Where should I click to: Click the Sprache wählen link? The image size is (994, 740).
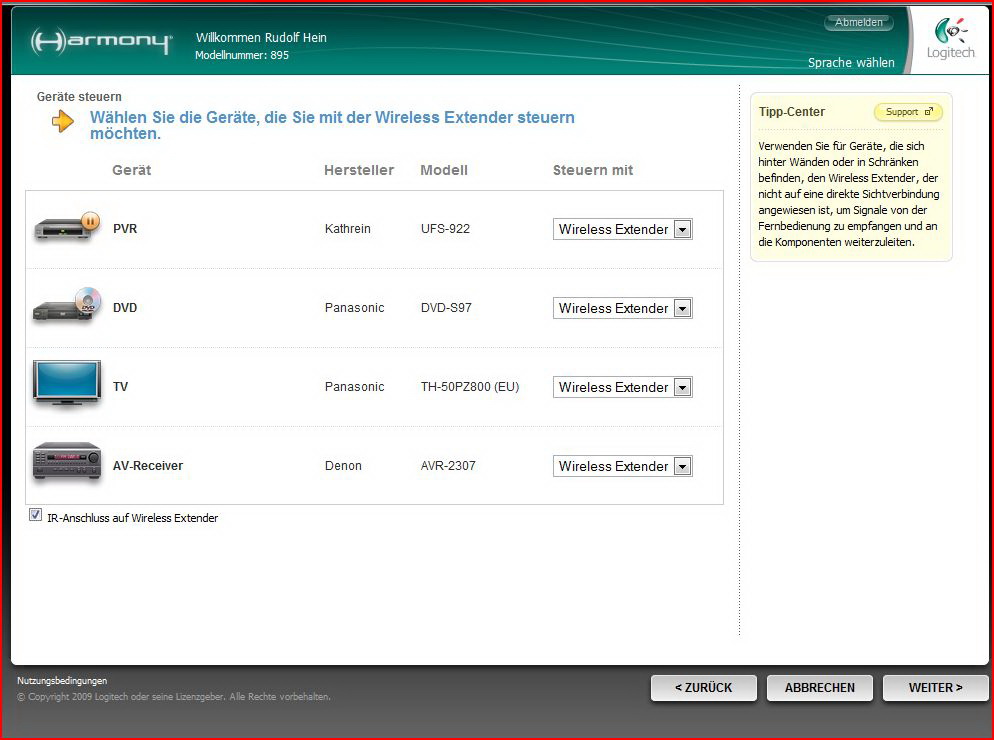(851, 63)
